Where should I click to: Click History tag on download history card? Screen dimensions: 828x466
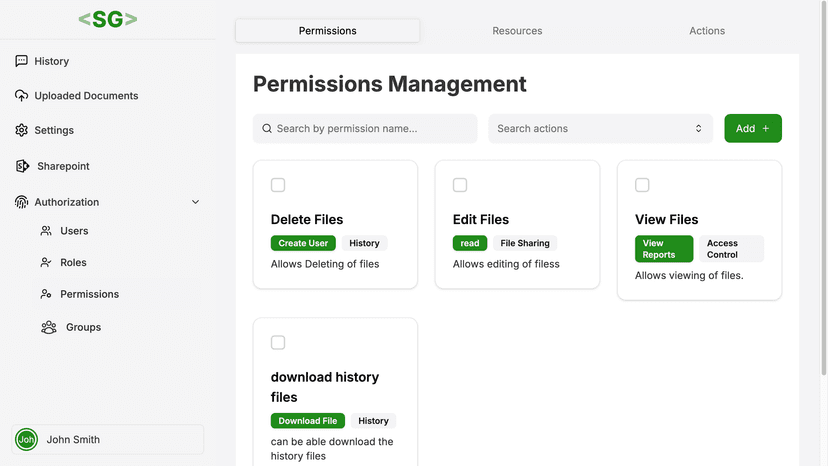pos(373,421)
